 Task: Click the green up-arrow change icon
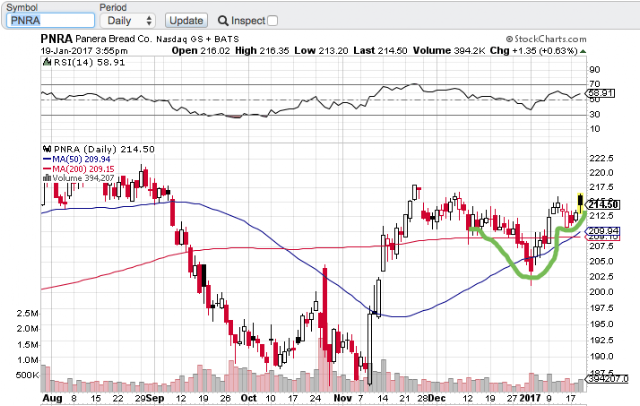pos(583,51)
